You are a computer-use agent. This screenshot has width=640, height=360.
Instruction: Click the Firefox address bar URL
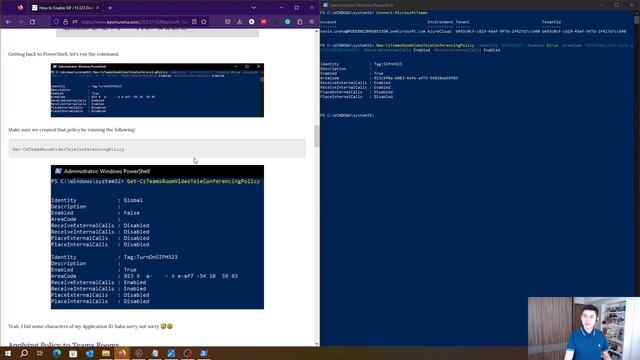coord(135,22)
